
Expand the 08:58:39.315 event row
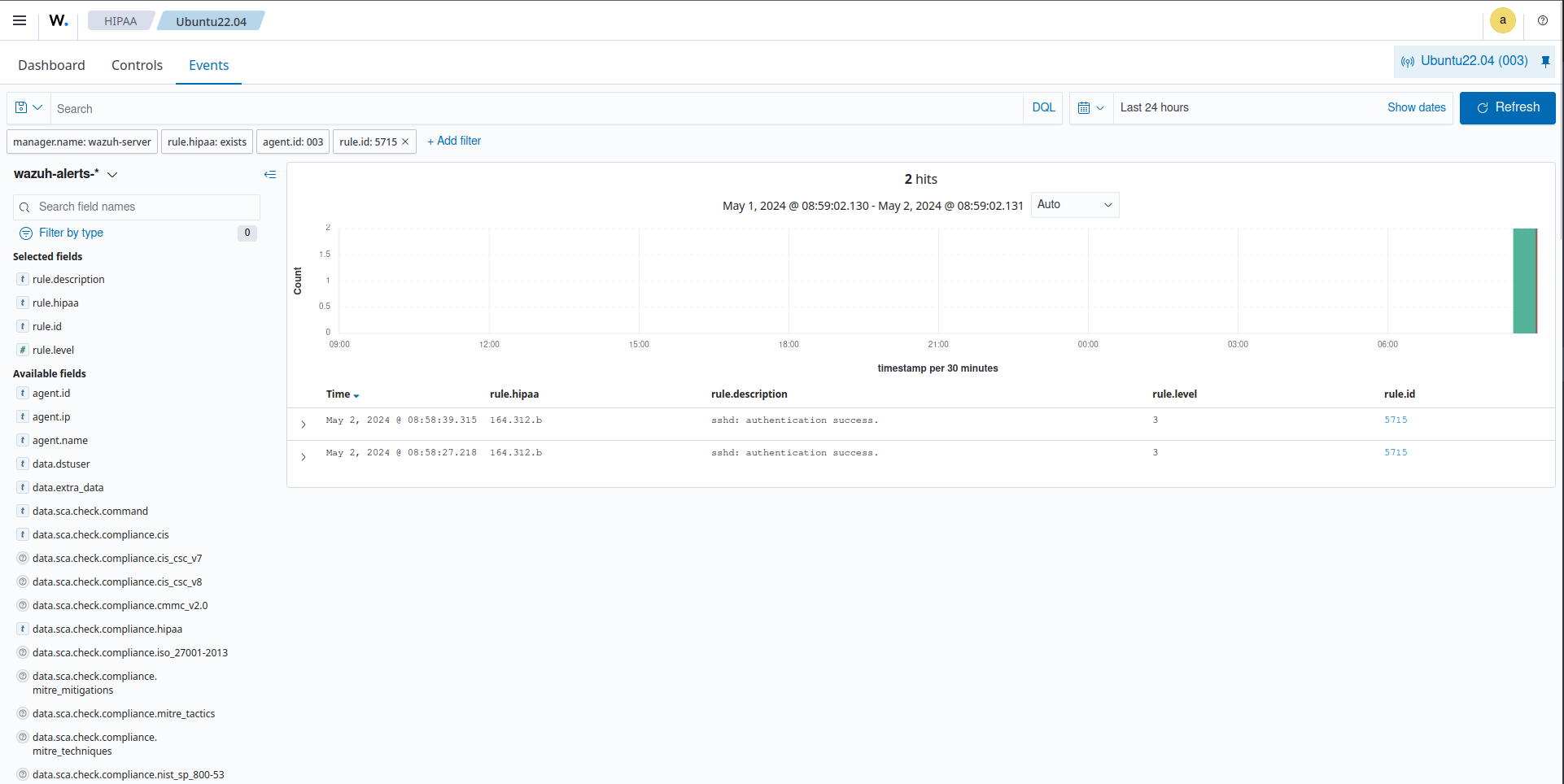click(x=304, y=425)
